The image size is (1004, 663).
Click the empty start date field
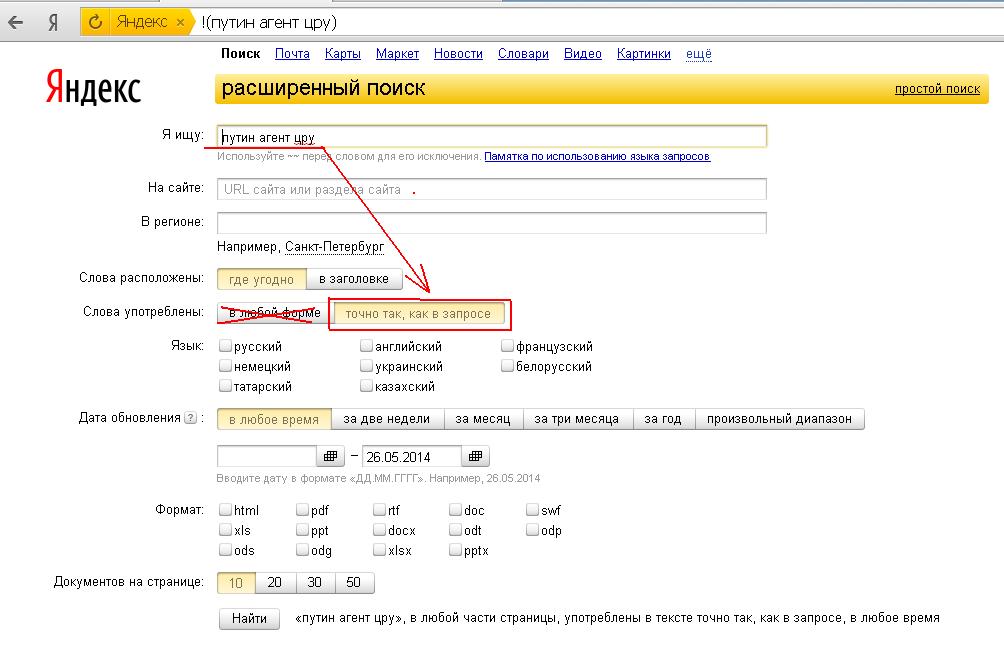point(267,457)
